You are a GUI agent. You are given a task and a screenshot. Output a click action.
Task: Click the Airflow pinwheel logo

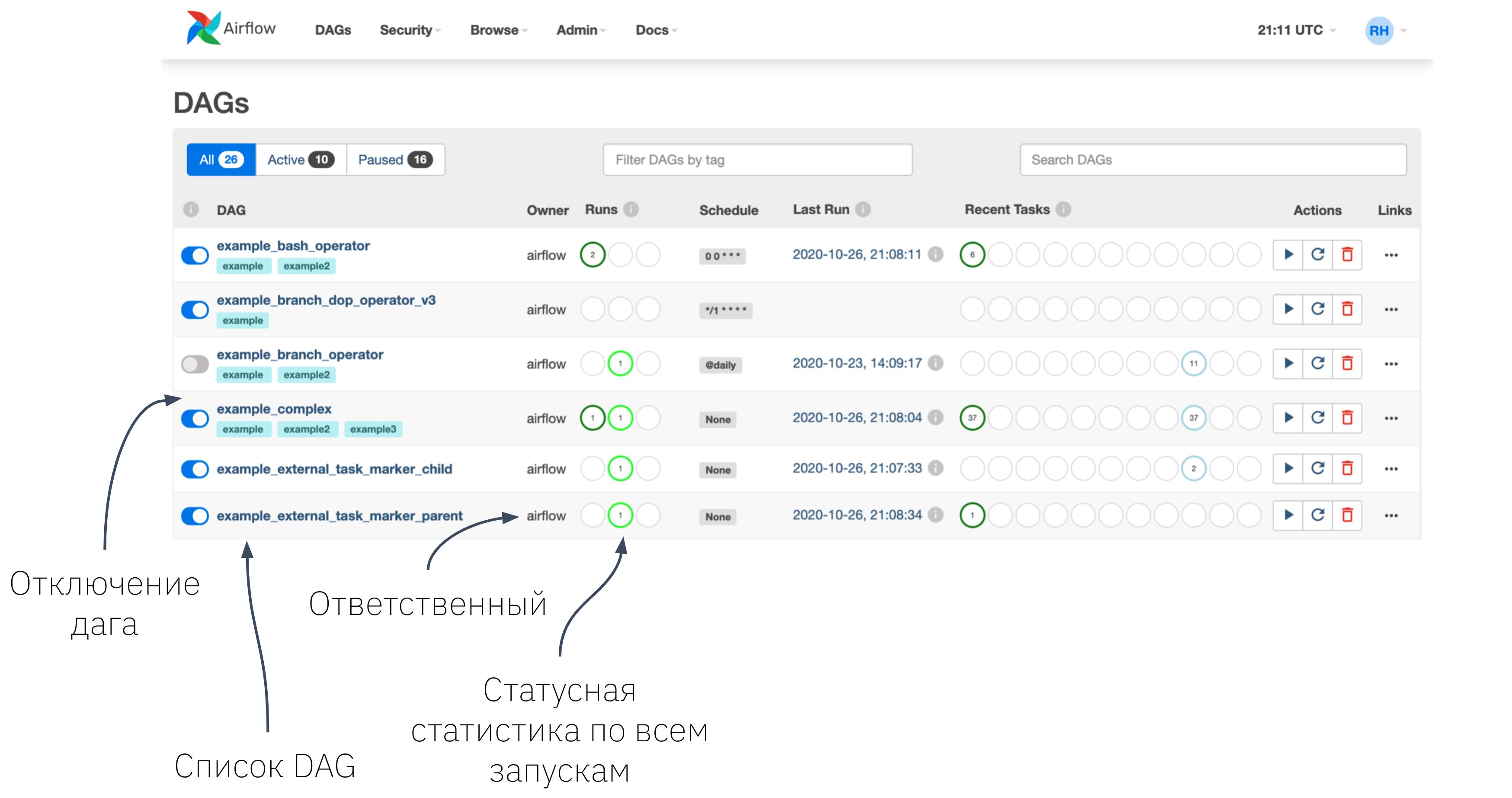point(203,28)
